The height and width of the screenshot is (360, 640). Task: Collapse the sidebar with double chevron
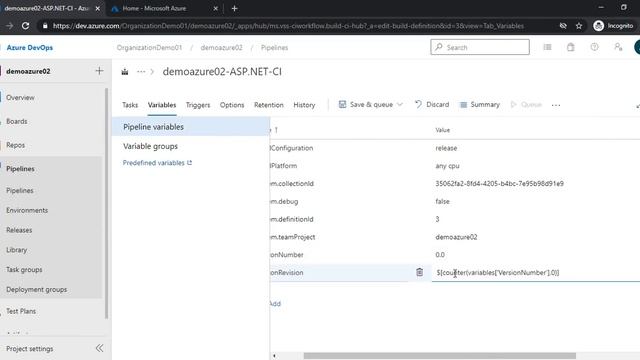point(100,348)
